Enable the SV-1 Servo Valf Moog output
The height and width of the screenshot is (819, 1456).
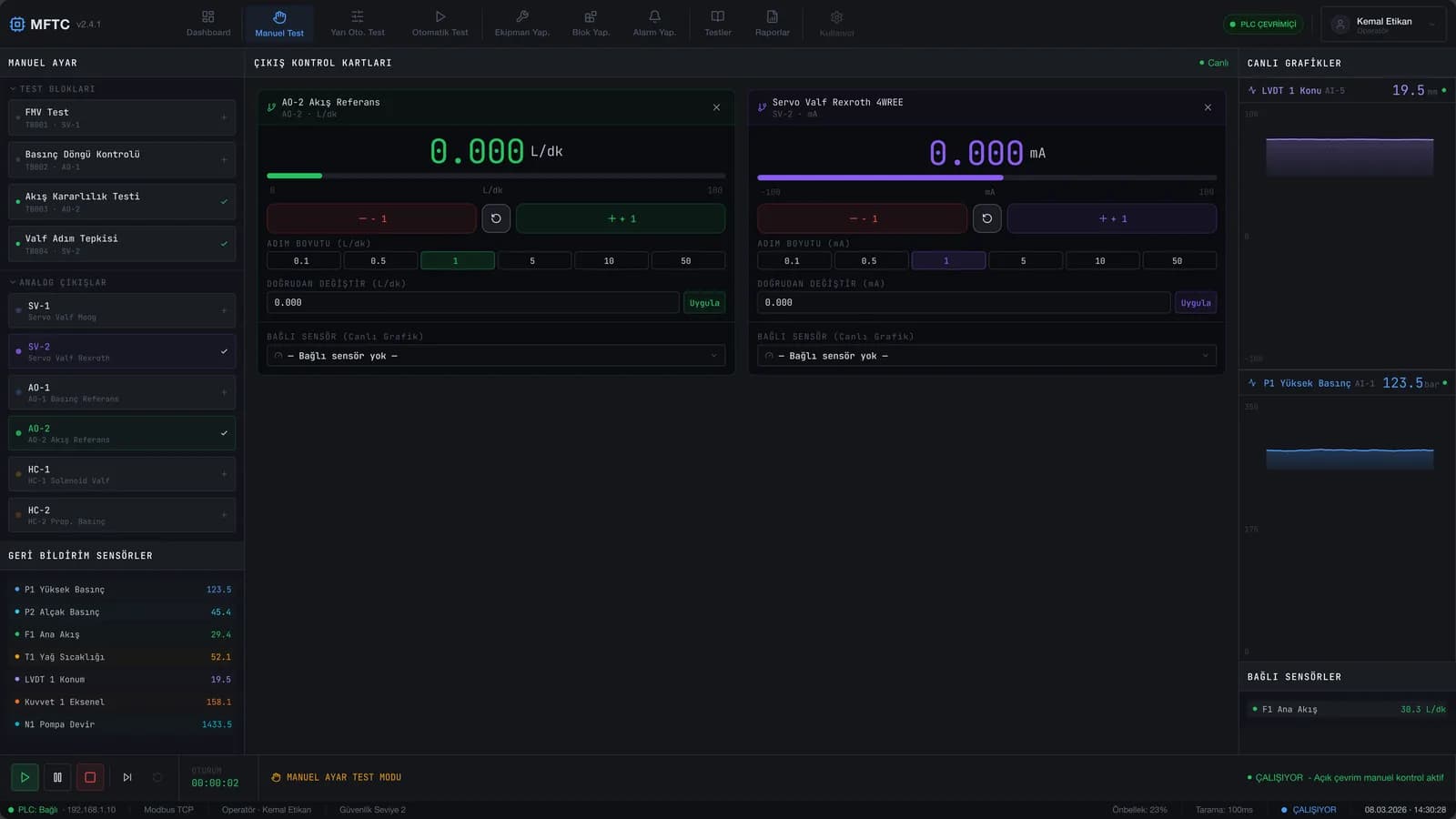click(122, 310)
